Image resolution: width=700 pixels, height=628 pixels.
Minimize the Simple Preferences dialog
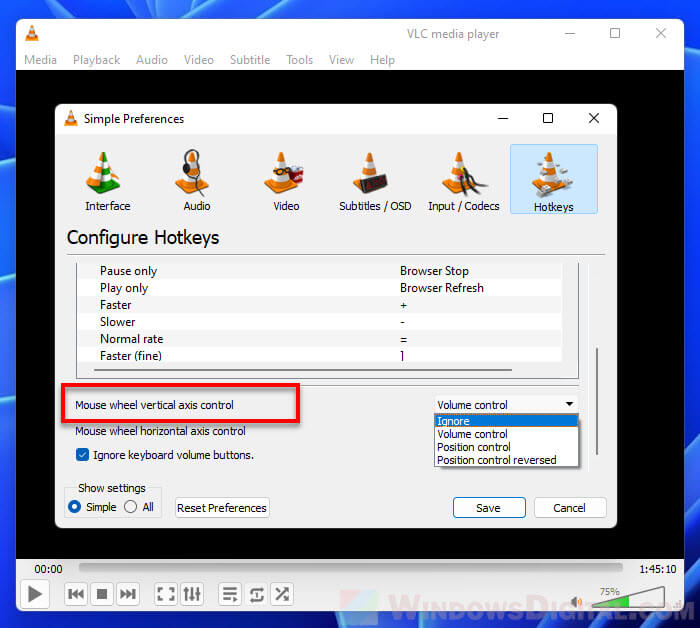tap(503, 118)
